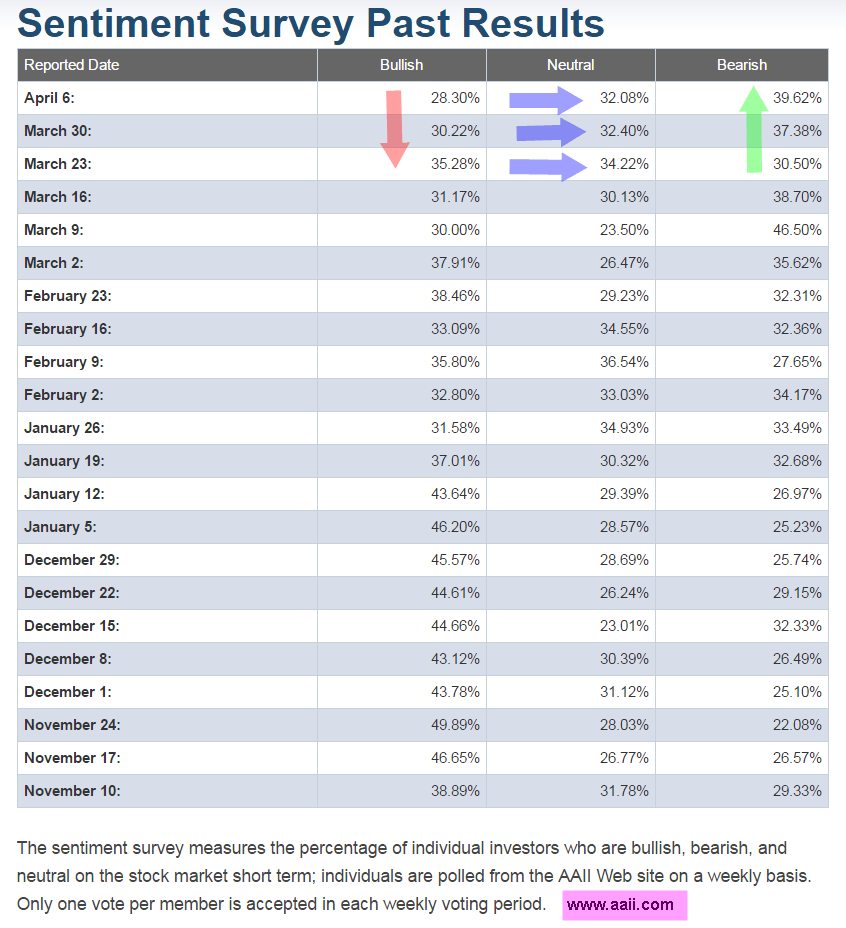Image resolution: width=846 pixels, height=928 pixels.
Task: Select the November 10 row label
Action: 72,791
